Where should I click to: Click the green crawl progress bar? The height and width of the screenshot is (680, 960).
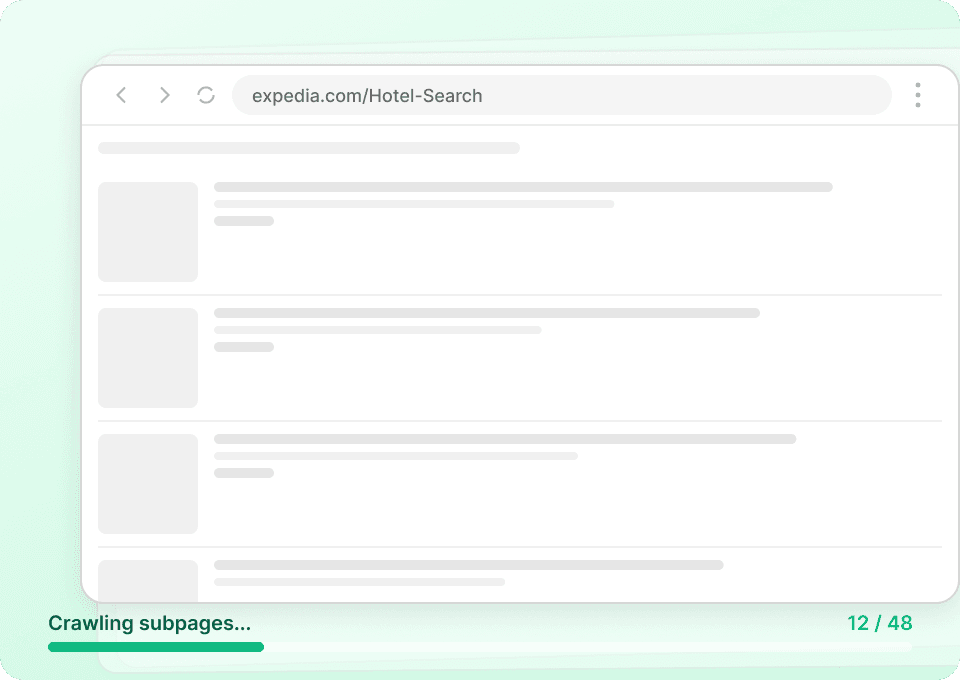pyautogui.click(x=156, y=647)
